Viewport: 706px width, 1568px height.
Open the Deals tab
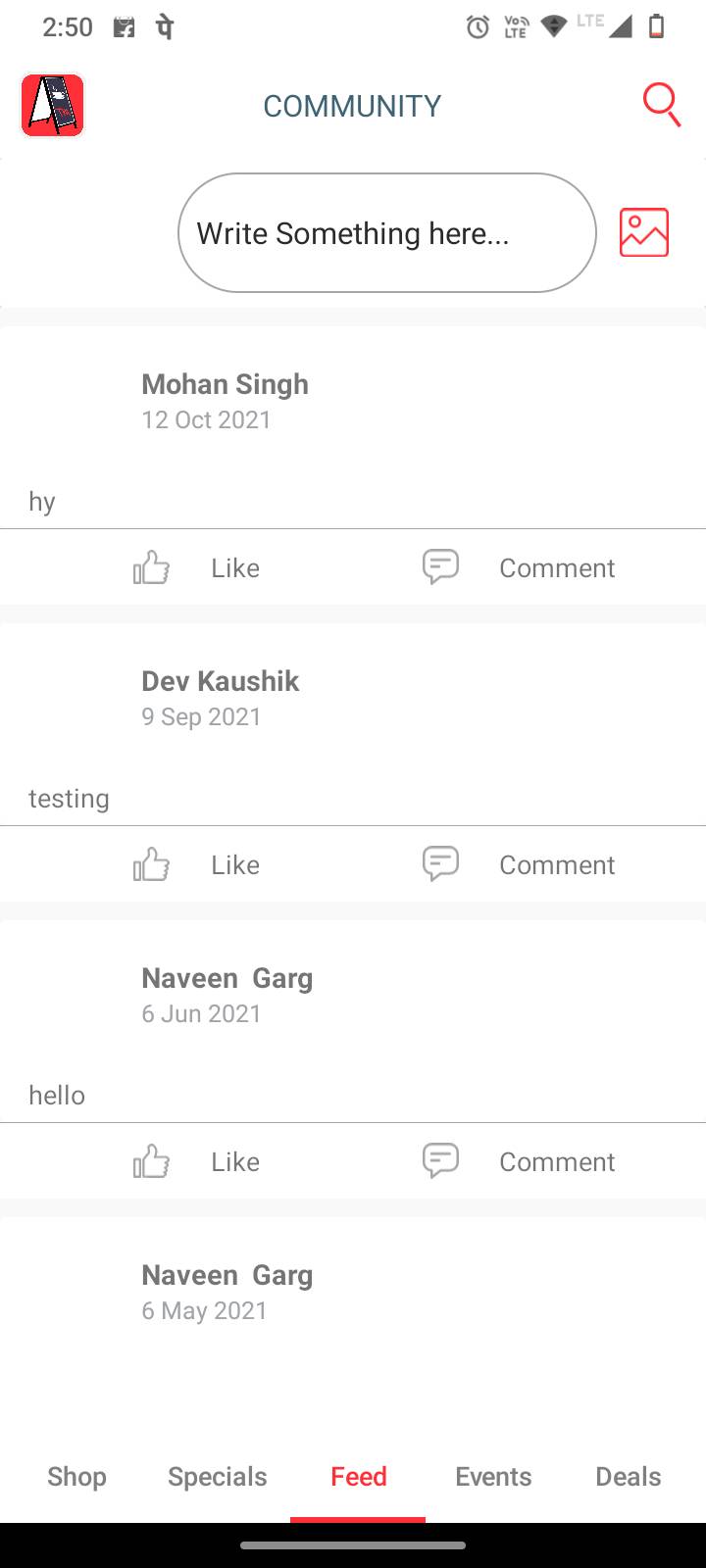pos(629,1477)
